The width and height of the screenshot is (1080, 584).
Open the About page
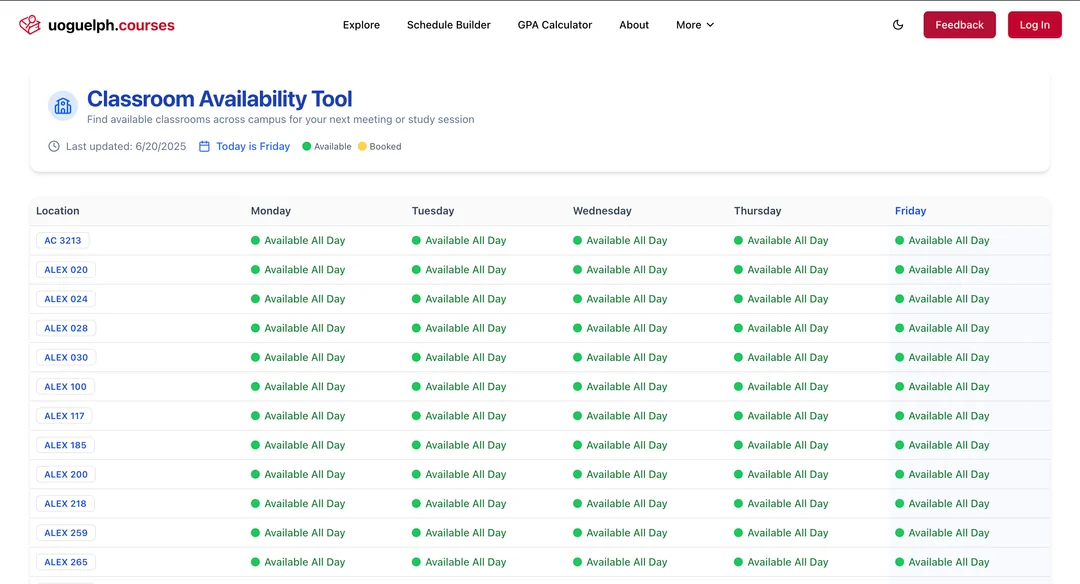pos(634,25)
